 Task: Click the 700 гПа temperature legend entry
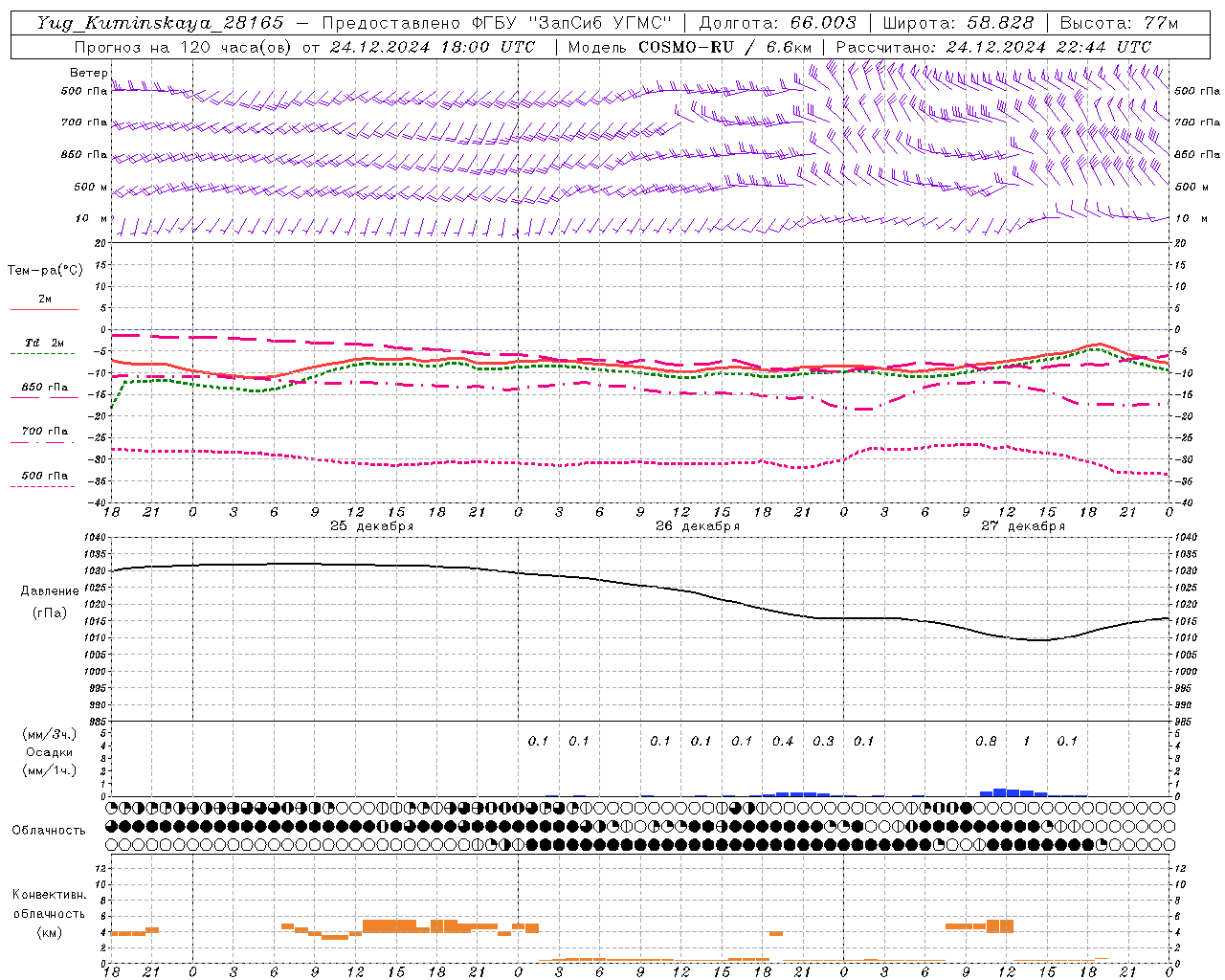click(44, 432)
